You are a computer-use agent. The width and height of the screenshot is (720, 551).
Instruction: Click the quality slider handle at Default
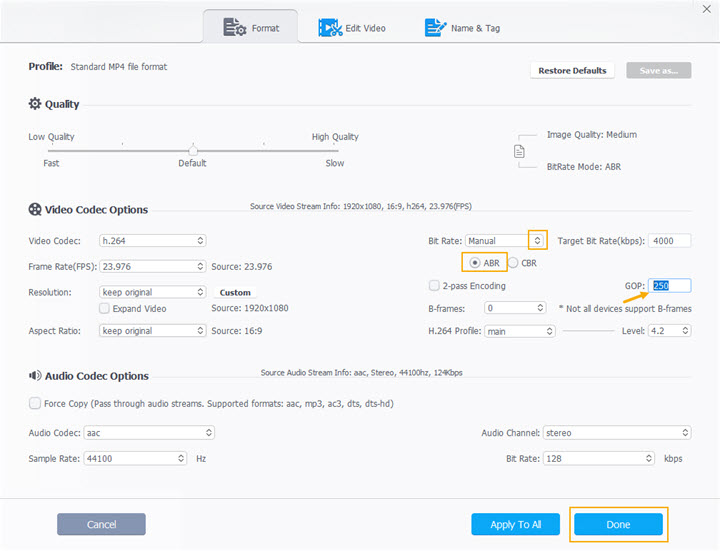(193, 150)
